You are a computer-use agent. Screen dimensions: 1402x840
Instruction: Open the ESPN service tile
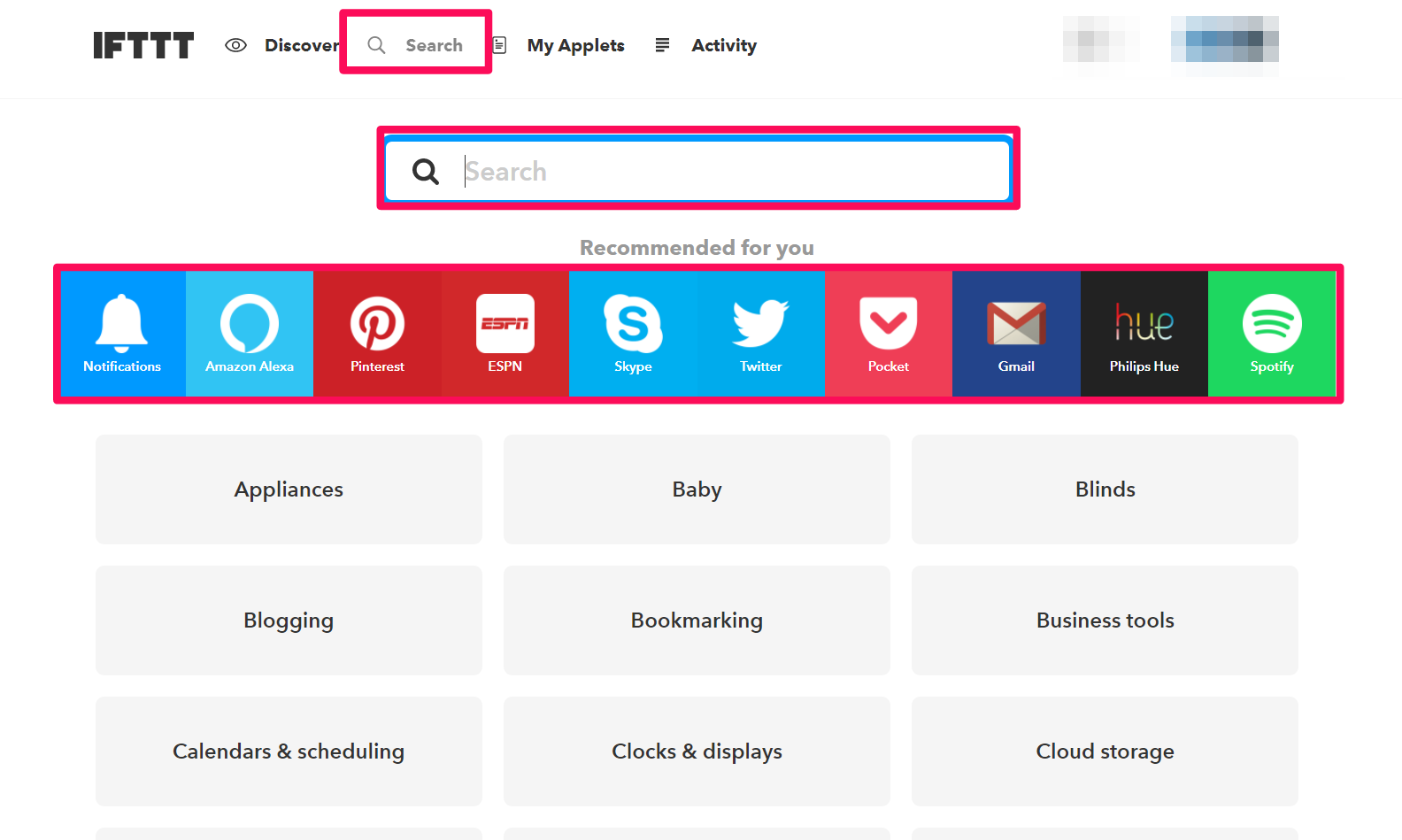[x=505, y=334]
